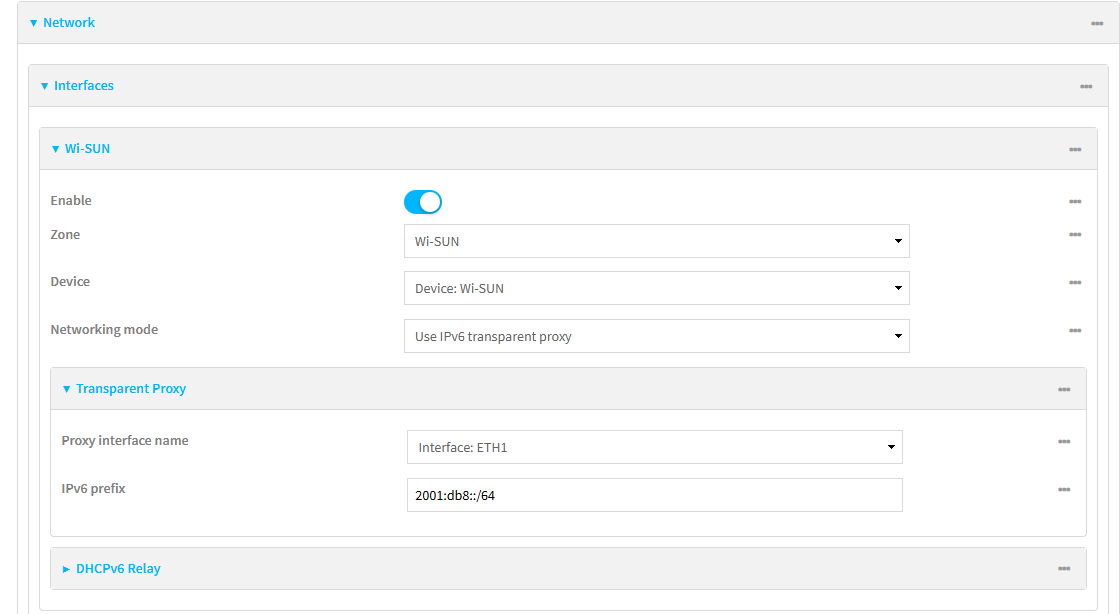Open the Proxy interface name dropdown

[890, 447]
